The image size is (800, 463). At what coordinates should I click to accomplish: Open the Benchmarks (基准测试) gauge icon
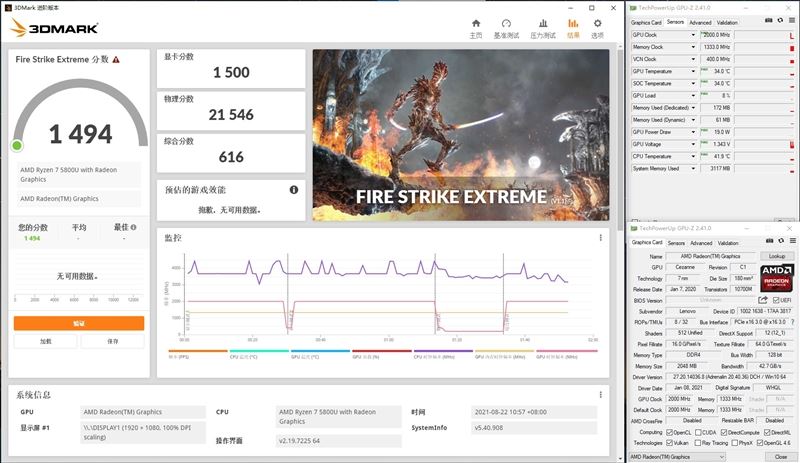coord(506,27)
